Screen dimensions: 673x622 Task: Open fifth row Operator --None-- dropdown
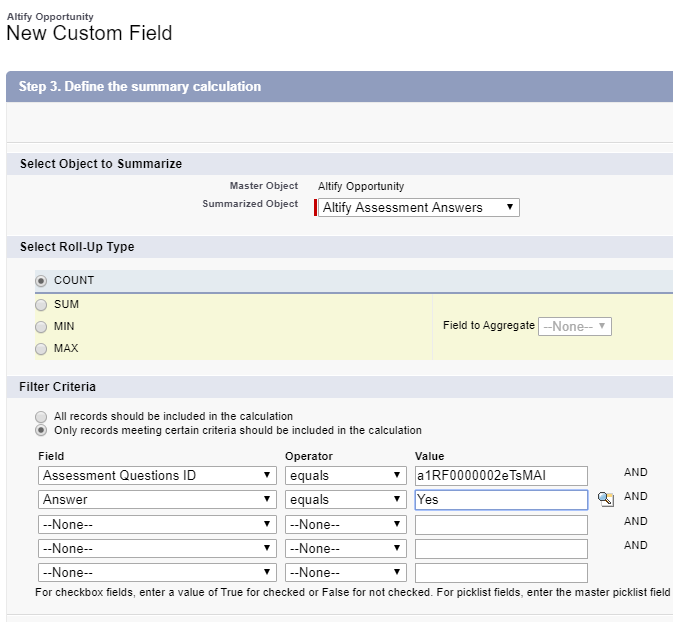[x=346, y=573]
